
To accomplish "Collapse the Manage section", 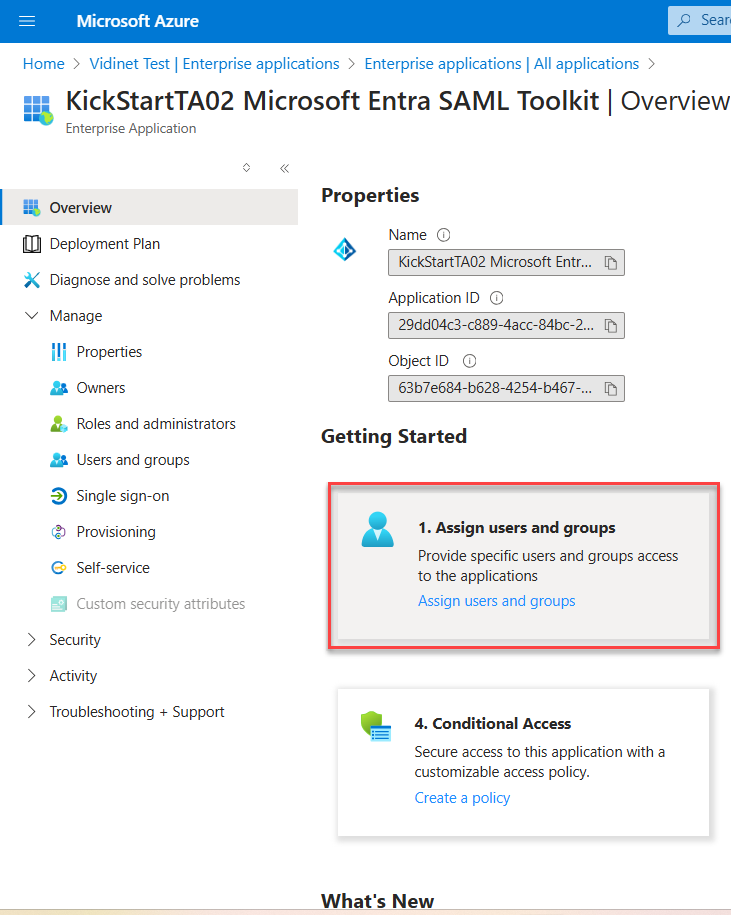I will click(31, 316).
